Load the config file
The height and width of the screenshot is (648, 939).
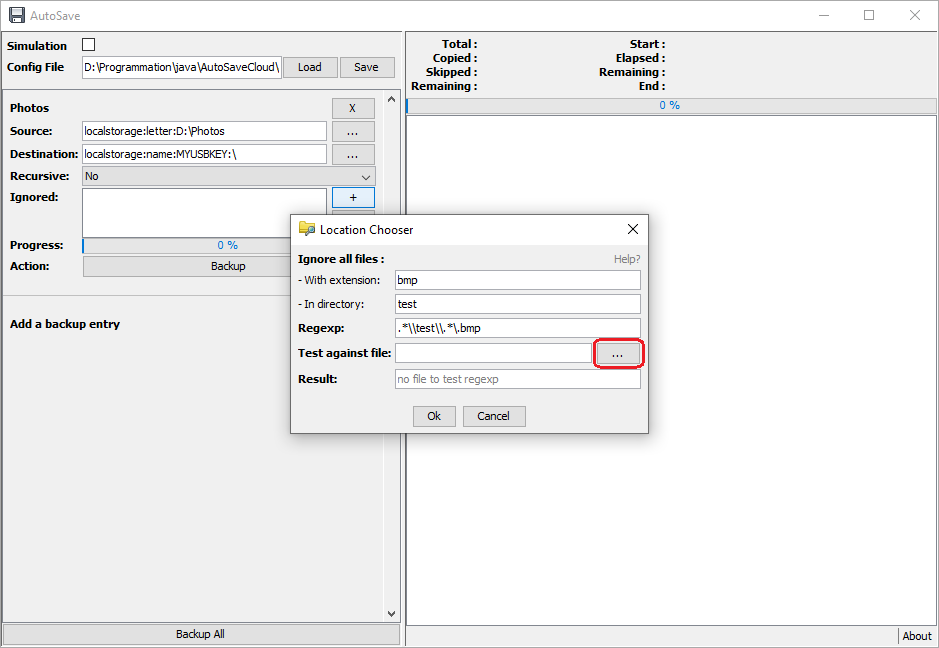[310, 67]
